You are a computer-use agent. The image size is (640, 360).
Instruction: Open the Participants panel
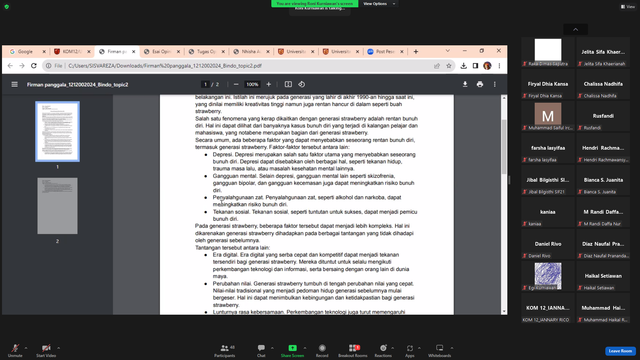pos(224,350)
